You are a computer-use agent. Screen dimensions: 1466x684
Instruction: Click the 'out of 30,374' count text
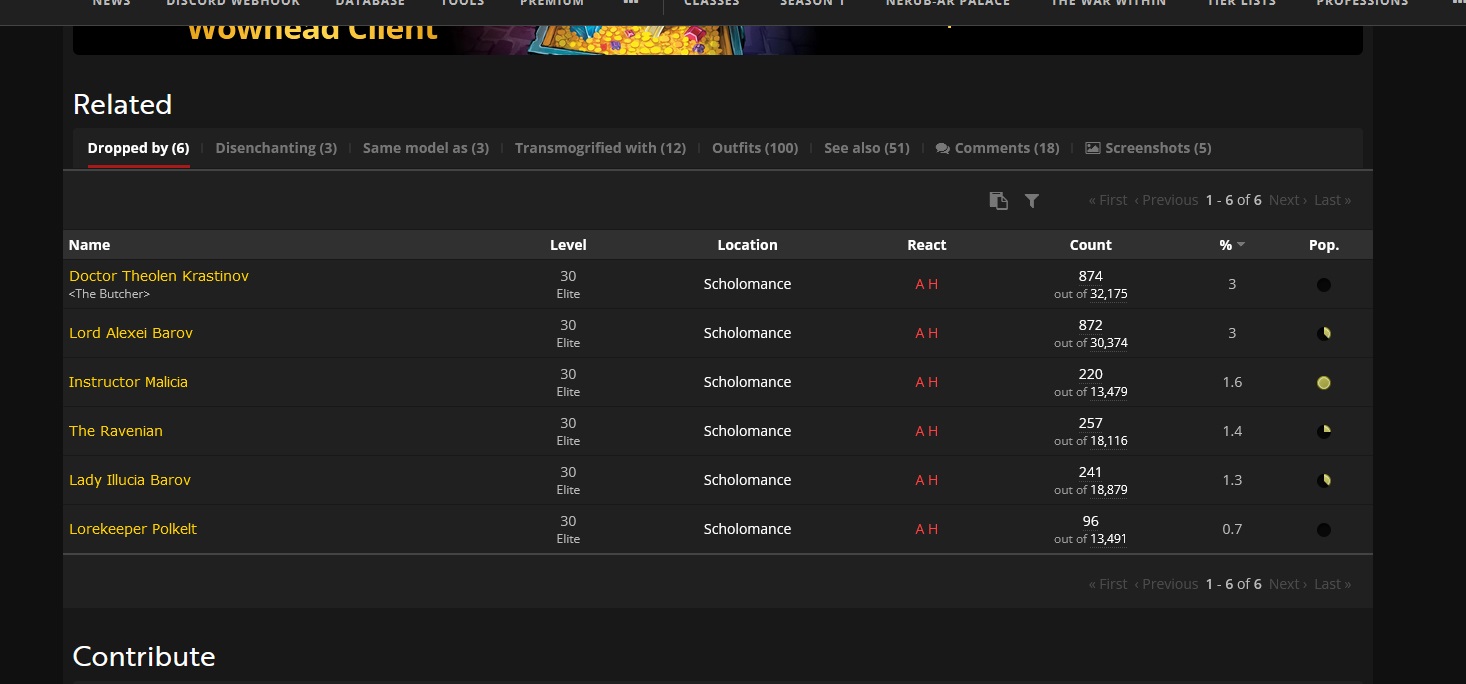(1091, 343)
